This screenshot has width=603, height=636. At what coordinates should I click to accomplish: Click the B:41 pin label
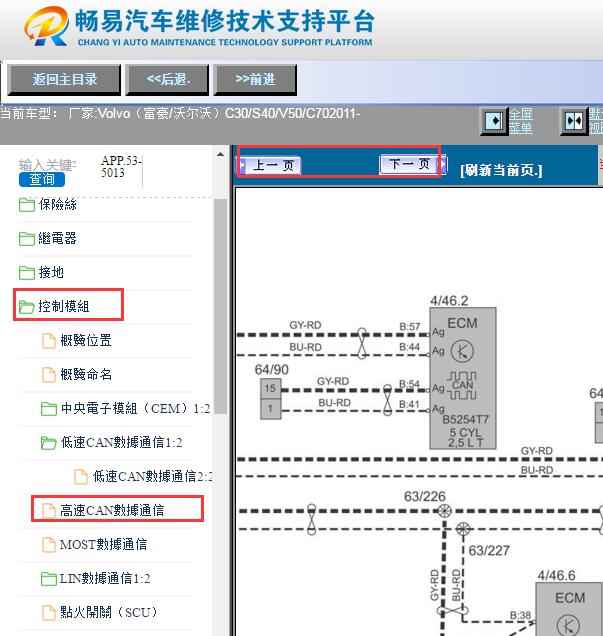(410, 404)
